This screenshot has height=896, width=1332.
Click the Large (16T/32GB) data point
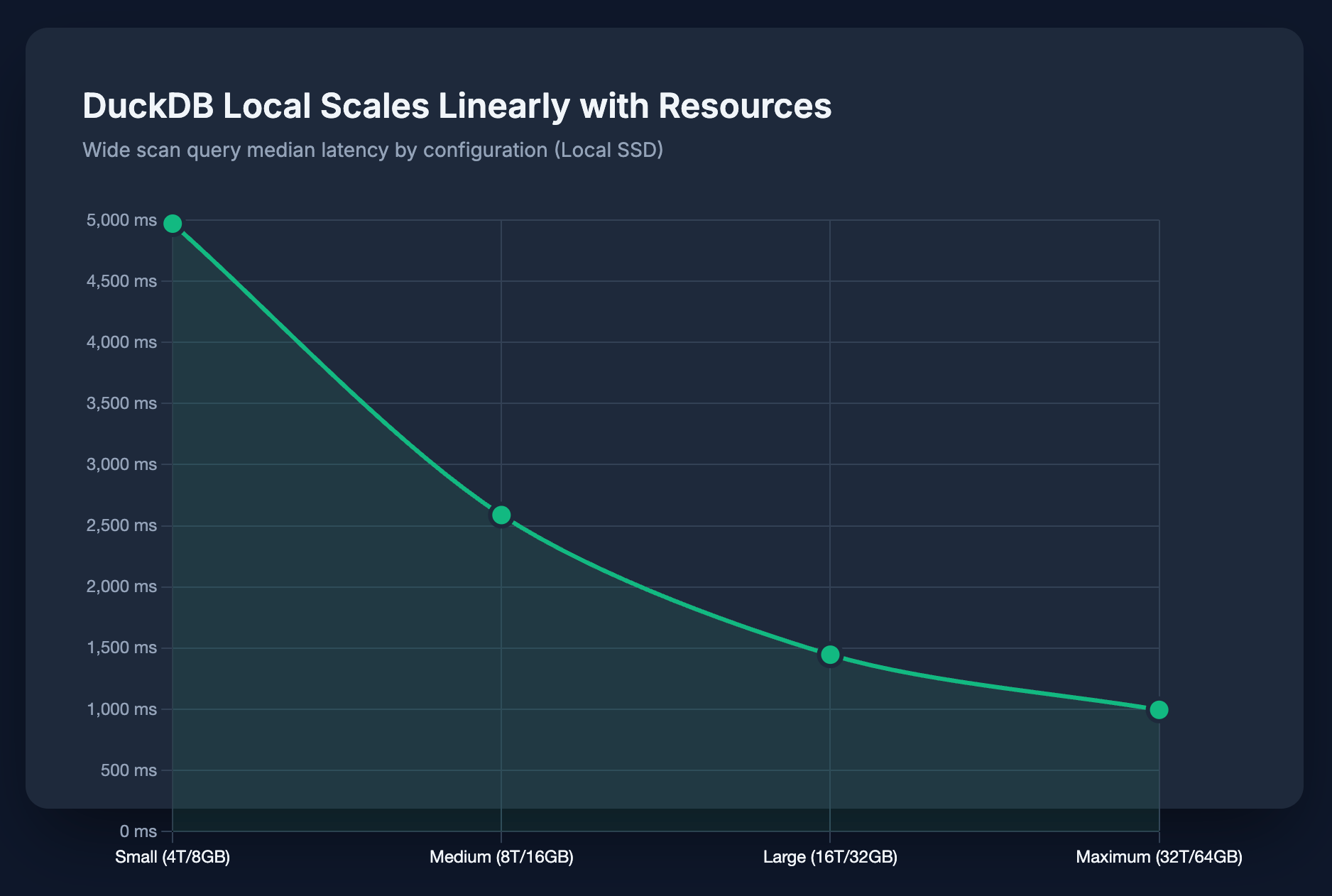point(830,655)
